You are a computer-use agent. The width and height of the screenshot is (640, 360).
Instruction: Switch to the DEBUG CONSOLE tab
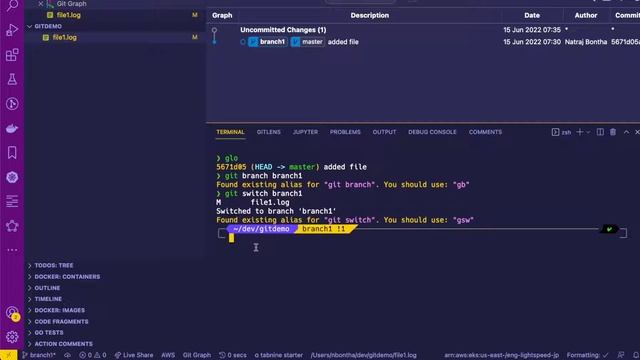tap(432, 132)
